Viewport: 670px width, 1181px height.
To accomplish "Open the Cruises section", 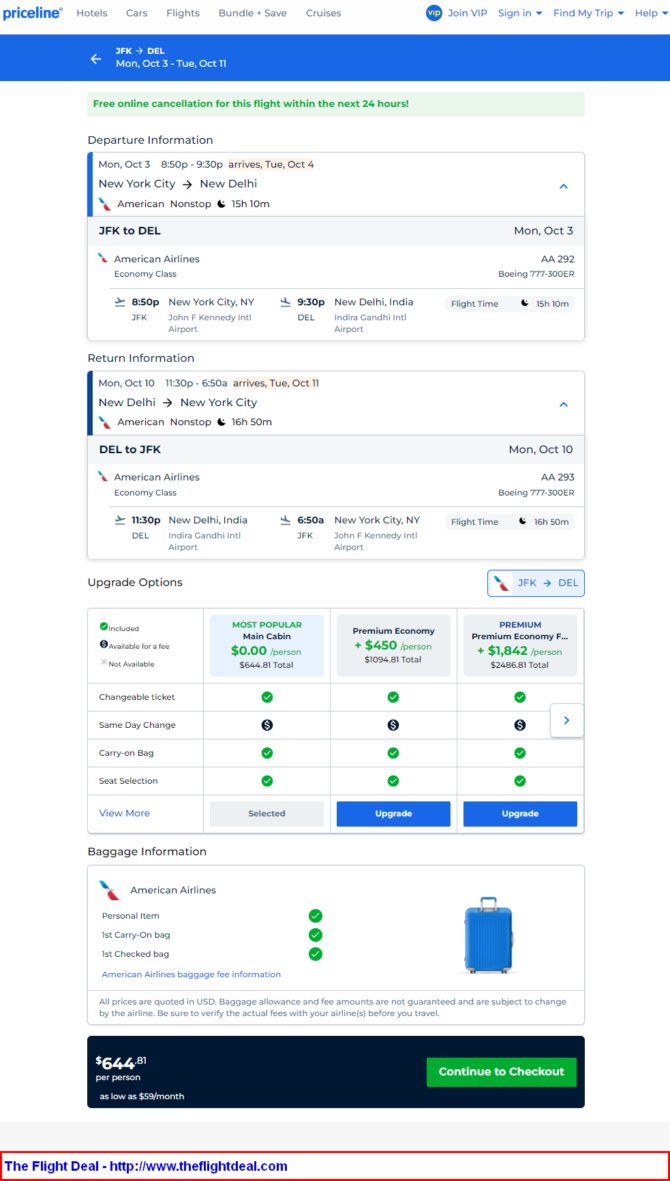I will coord(323,13).
